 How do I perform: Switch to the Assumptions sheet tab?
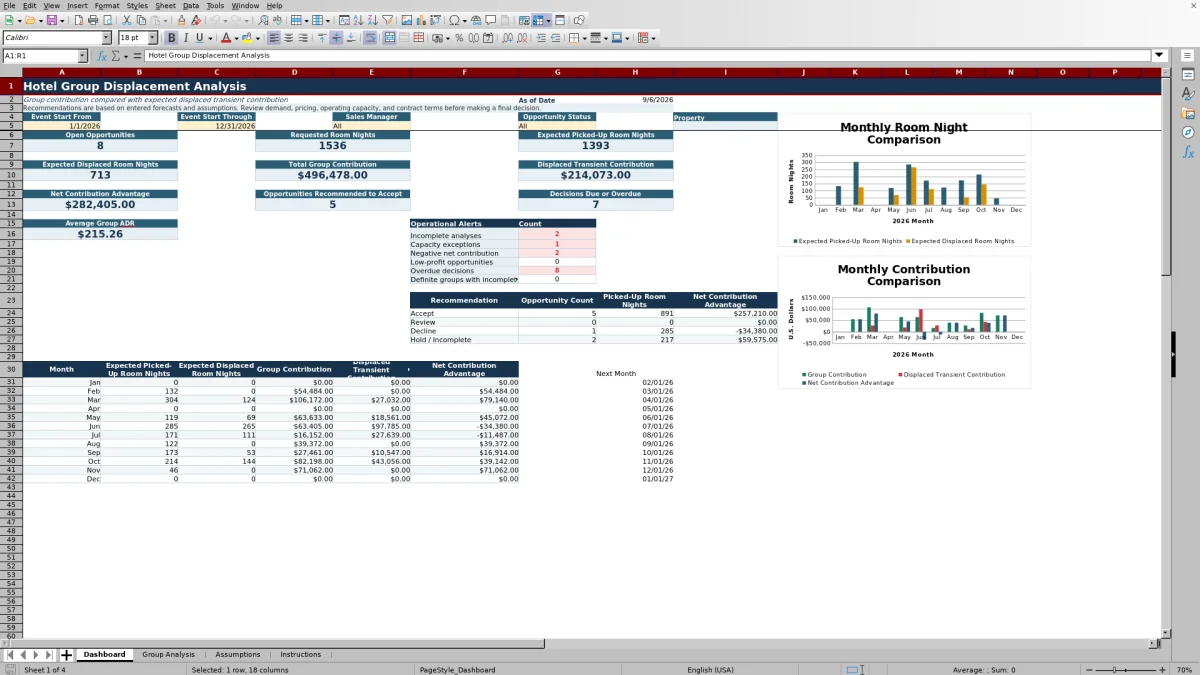click(238, 655)
